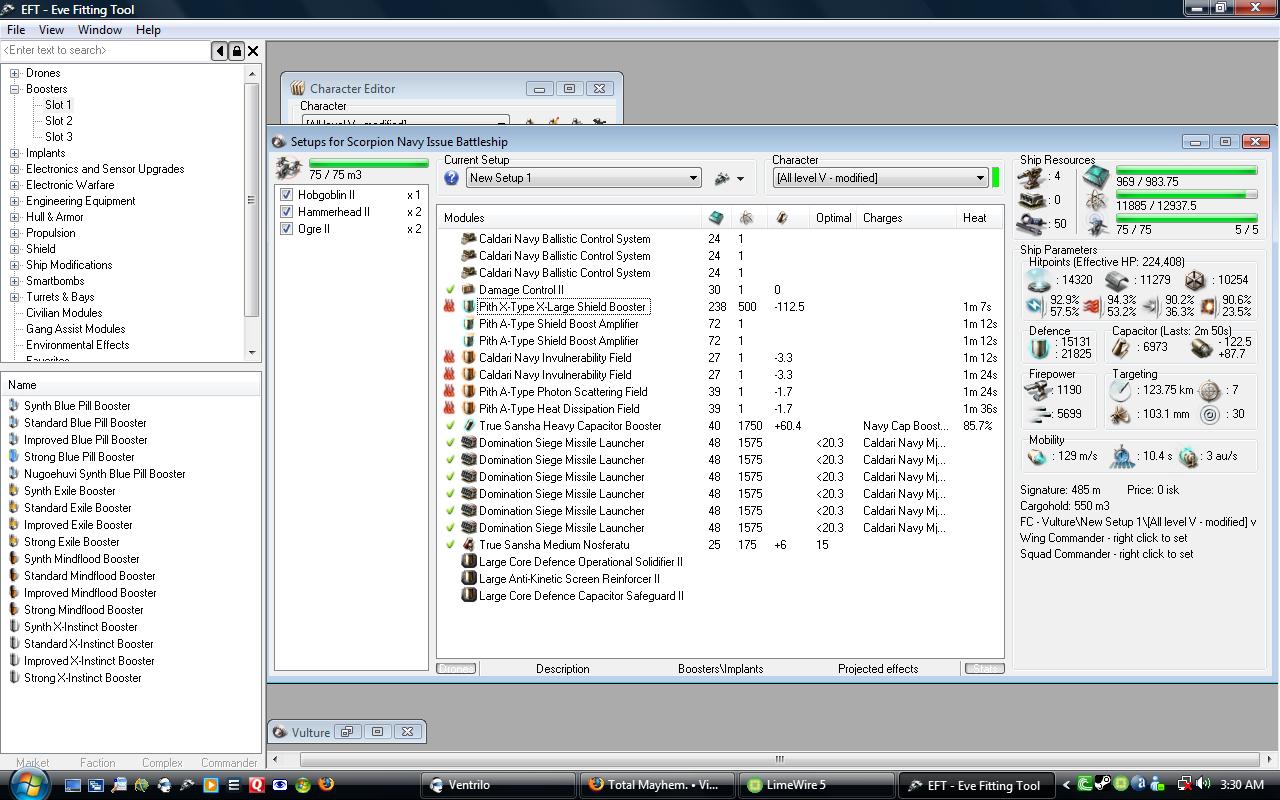Switch to the Boosters\Implants tab

(x=720, y=669)
